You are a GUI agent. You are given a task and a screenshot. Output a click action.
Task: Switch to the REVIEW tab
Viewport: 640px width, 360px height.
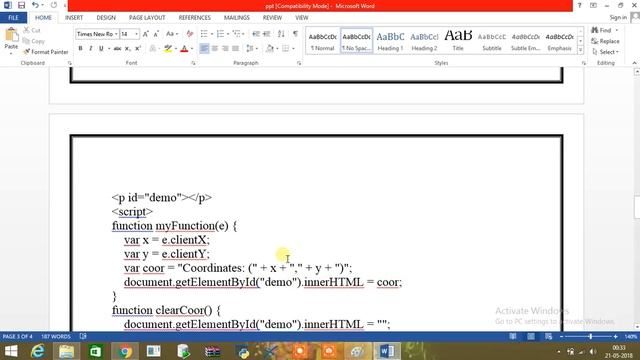point(272,18)
